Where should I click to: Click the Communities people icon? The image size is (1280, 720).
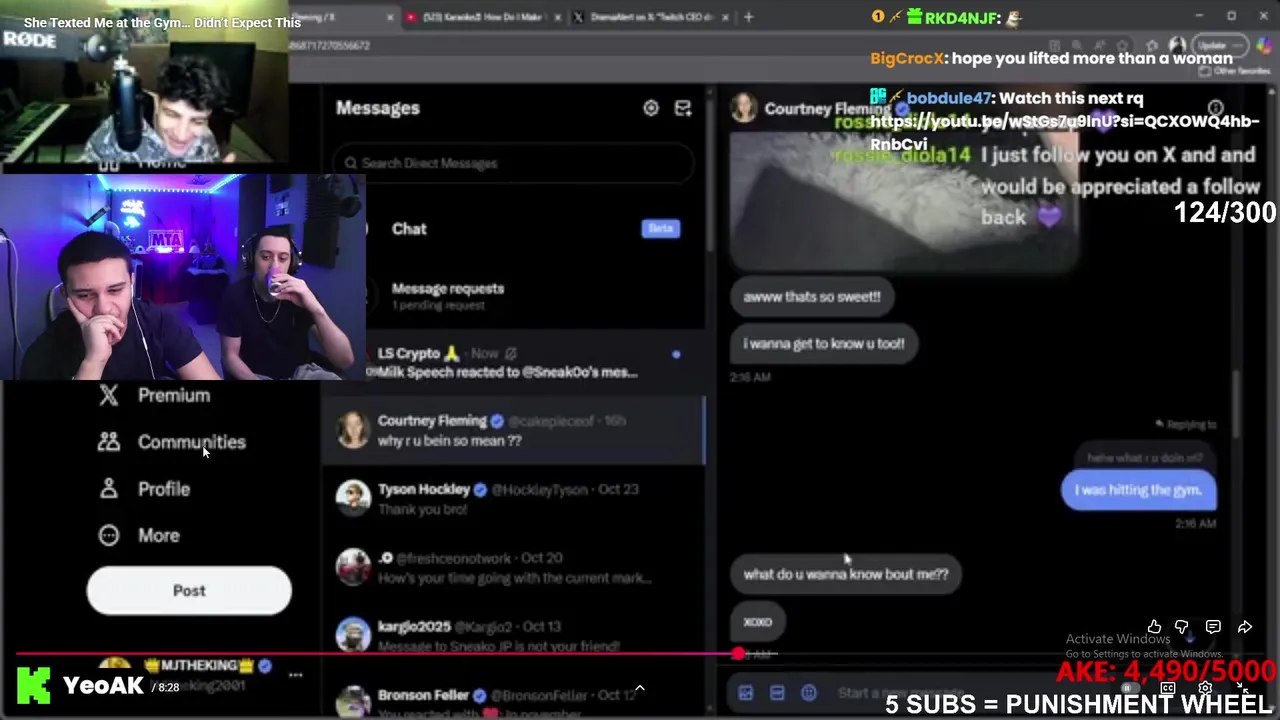[x=109, y=442]
